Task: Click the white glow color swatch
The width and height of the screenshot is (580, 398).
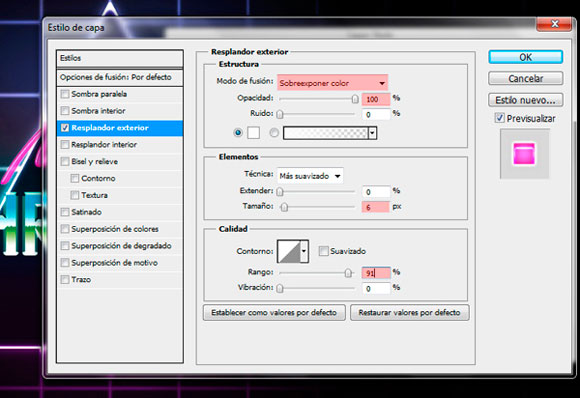Action: (253, 132)
